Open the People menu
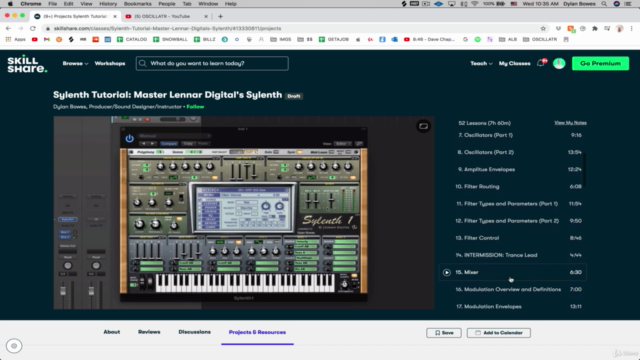This screenshot has height=360, width=640. click(167, 4)
